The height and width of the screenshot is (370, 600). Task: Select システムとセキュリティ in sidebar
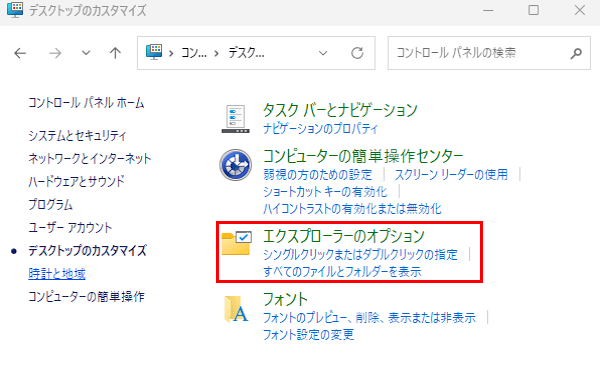pyautogui.click(x=77, y=135)
